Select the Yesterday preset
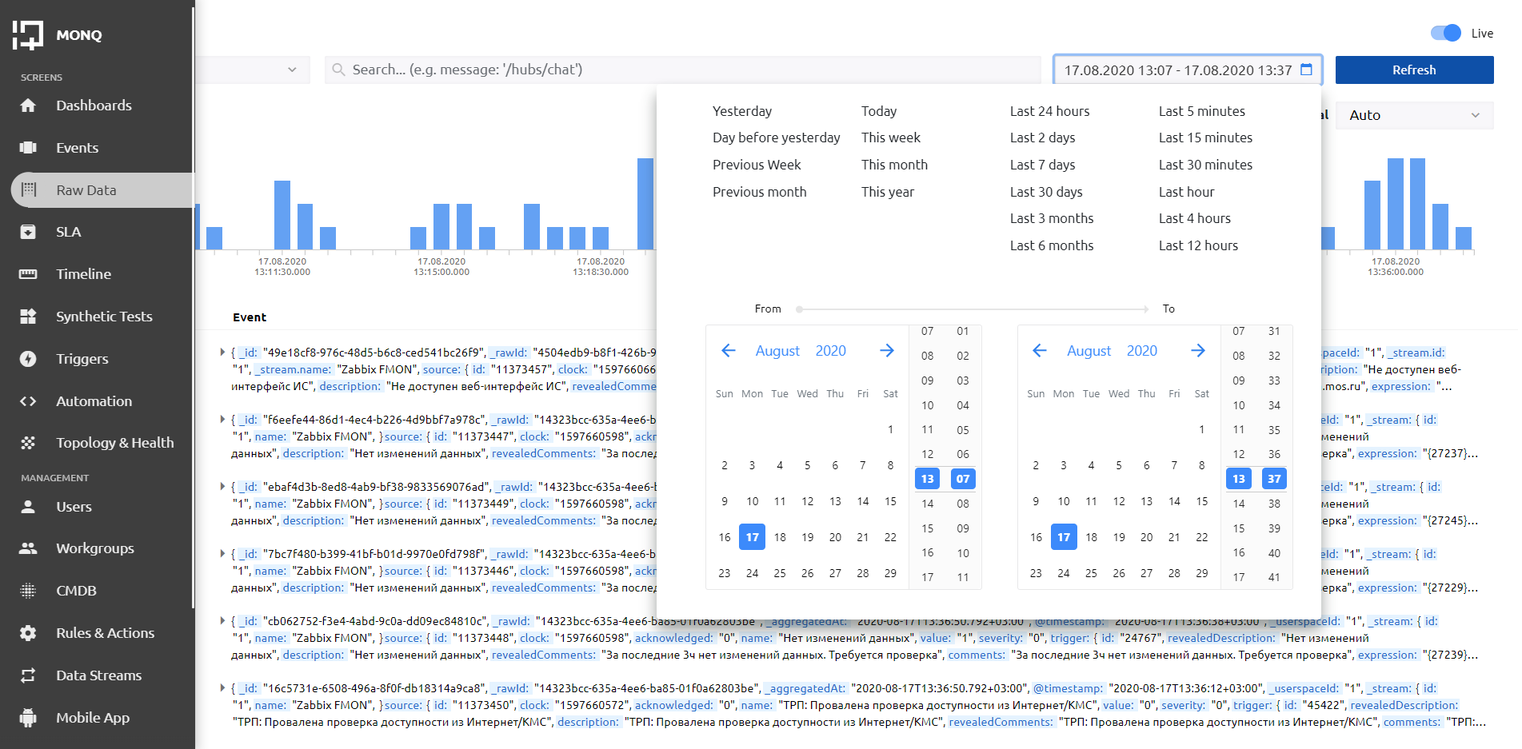Screen dimensions: 1522x749 click(x=742, y=111)
